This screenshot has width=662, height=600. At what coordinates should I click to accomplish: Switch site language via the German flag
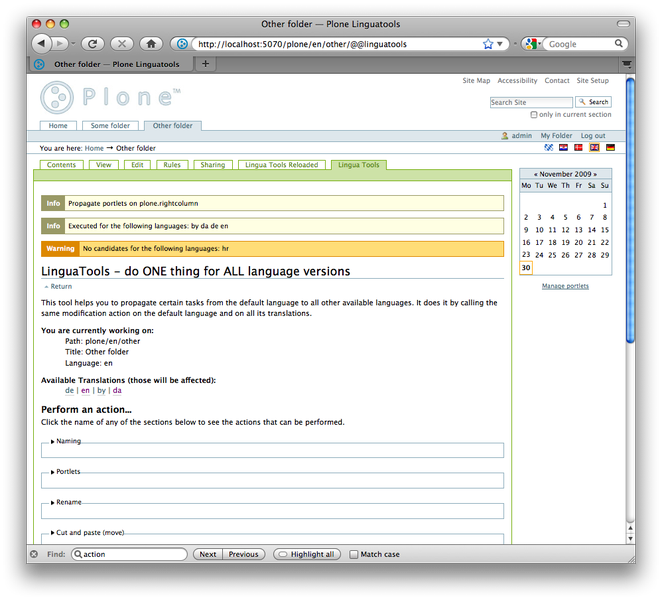click(610, 148)
